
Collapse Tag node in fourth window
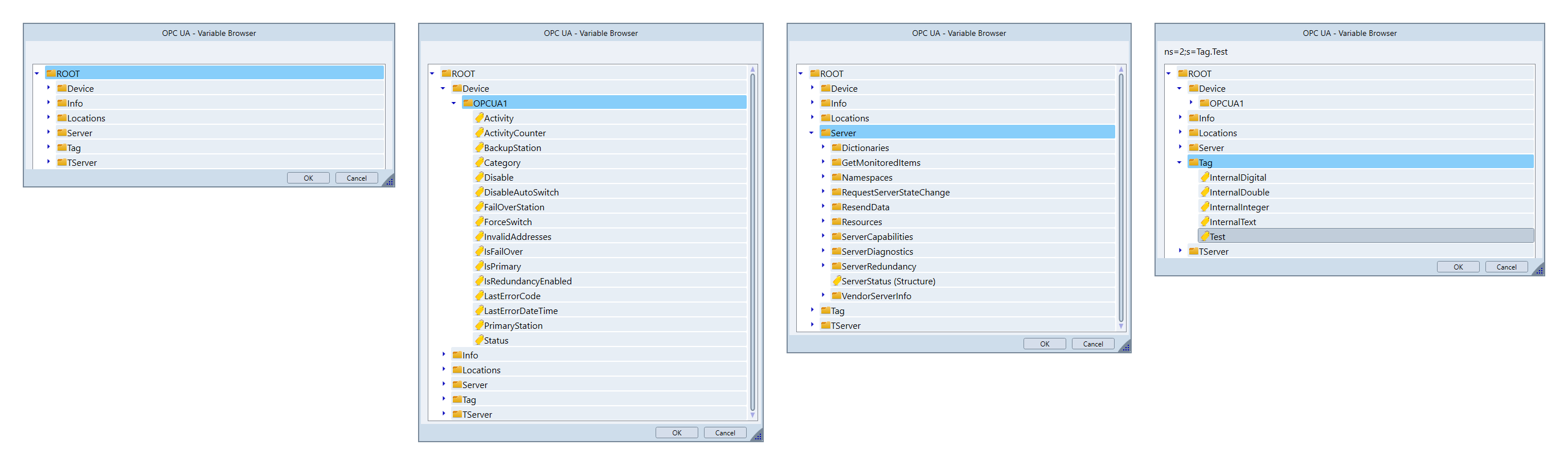[1179, 162]
